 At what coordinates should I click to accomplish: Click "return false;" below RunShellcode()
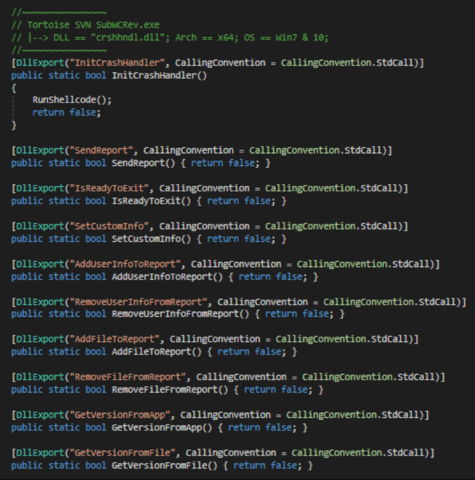(x=66, y=113)
